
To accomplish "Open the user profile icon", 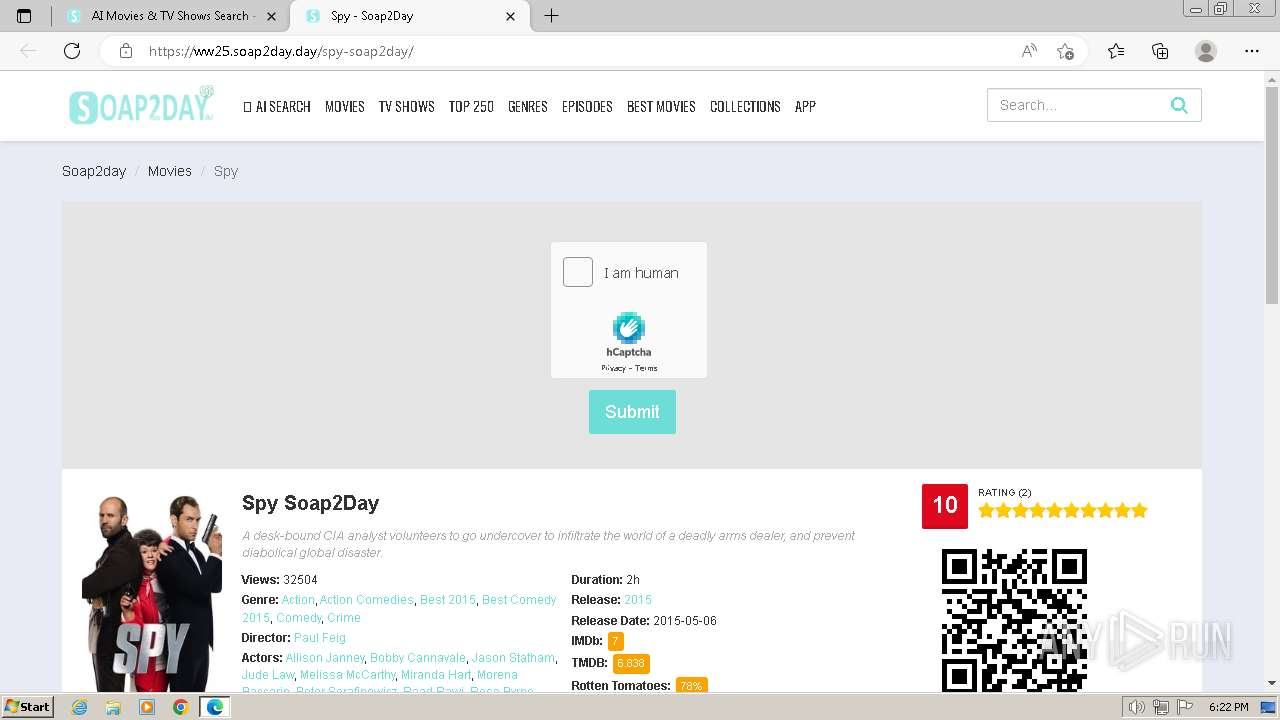I will click(1206, 51).
